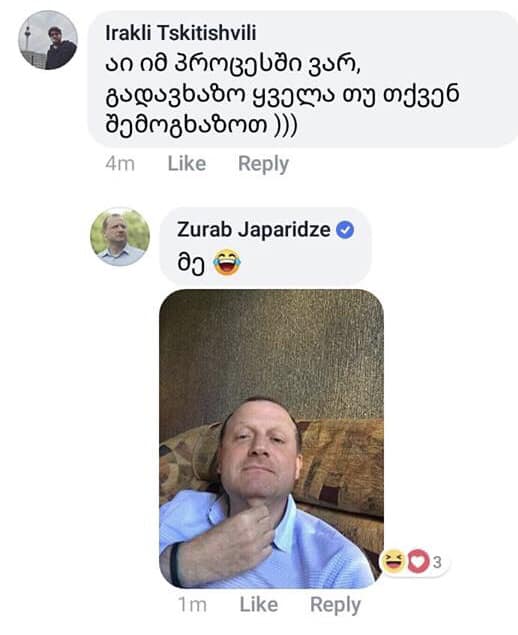Image resolution: width=518 pixels, height=635 pixels.
Task: Open the Irakli Tskitishvili name link
Action: tap(181, 33)
